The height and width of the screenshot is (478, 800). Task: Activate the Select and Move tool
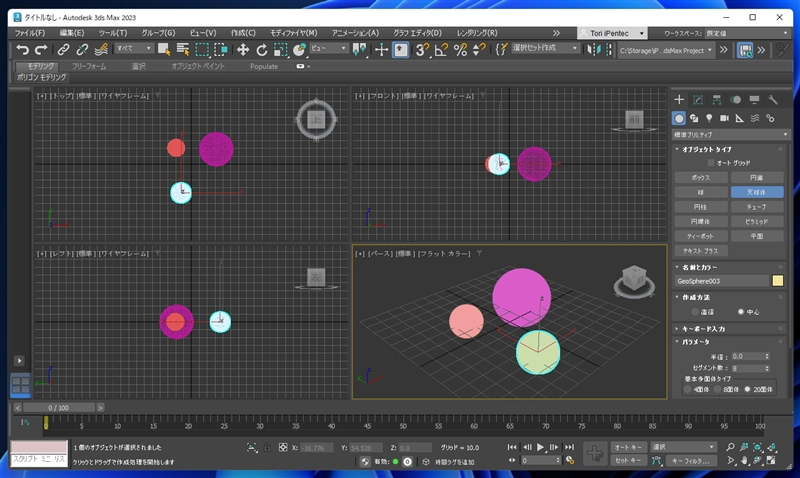243,49
